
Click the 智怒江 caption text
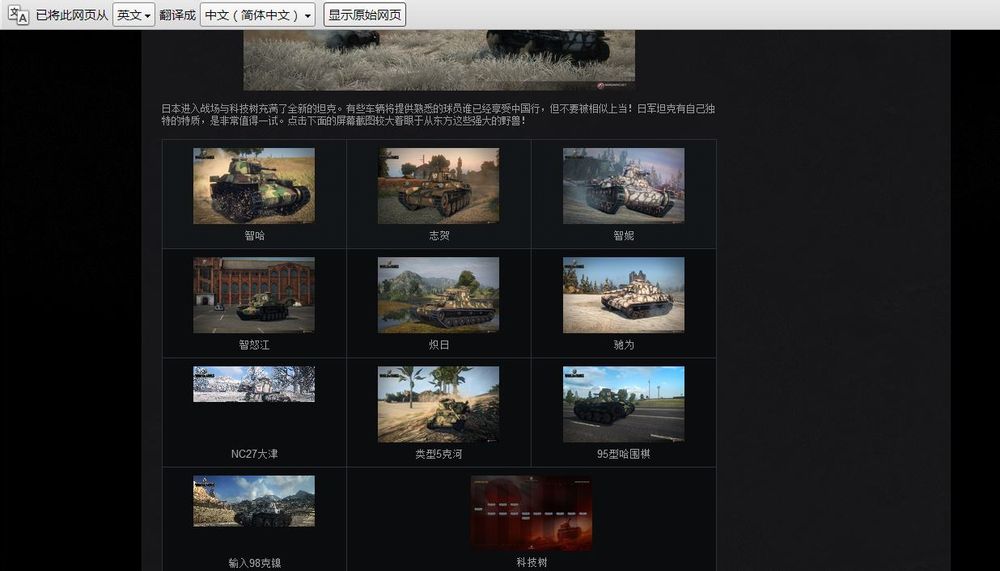click(254, 345)
